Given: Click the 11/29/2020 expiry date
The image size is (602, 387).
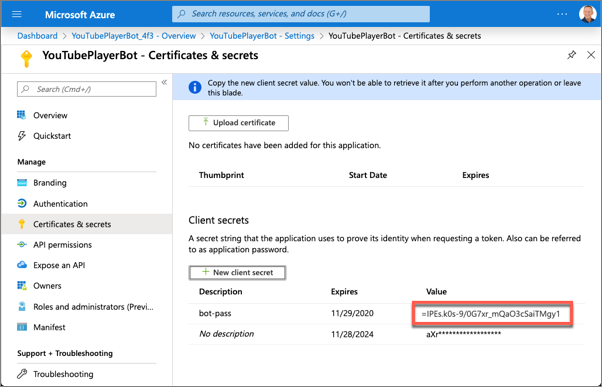Looking at the screenshot, I should pyautogui.click(x=352, y=313).
